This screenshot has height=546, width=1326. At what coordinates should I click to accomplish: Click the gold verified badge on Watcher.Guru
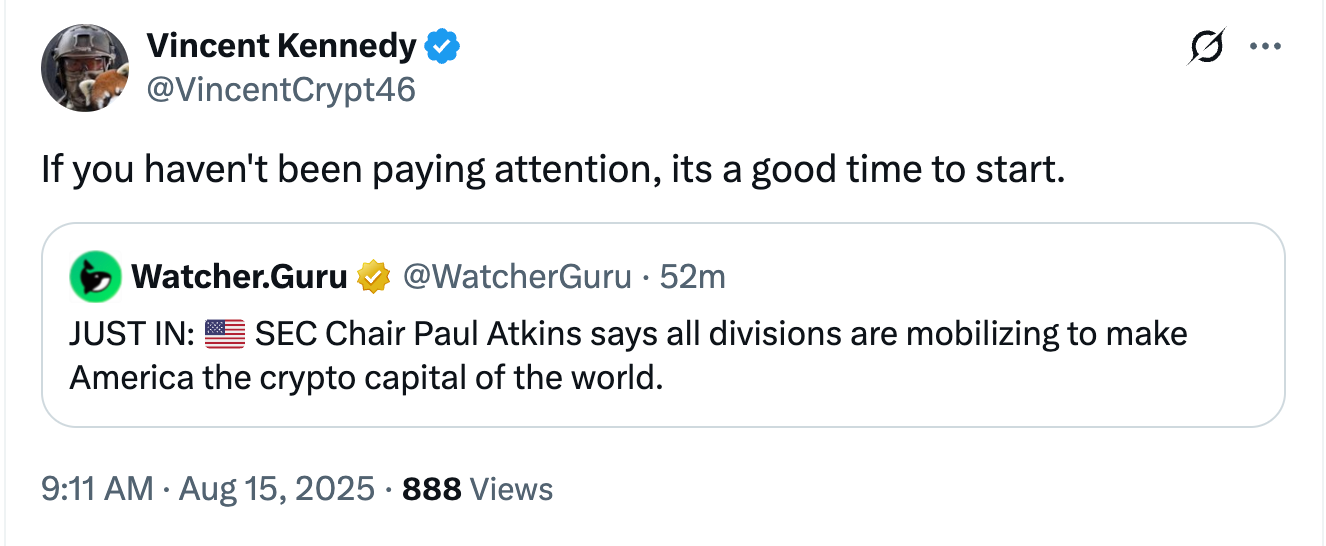click(x=374, y=277)
